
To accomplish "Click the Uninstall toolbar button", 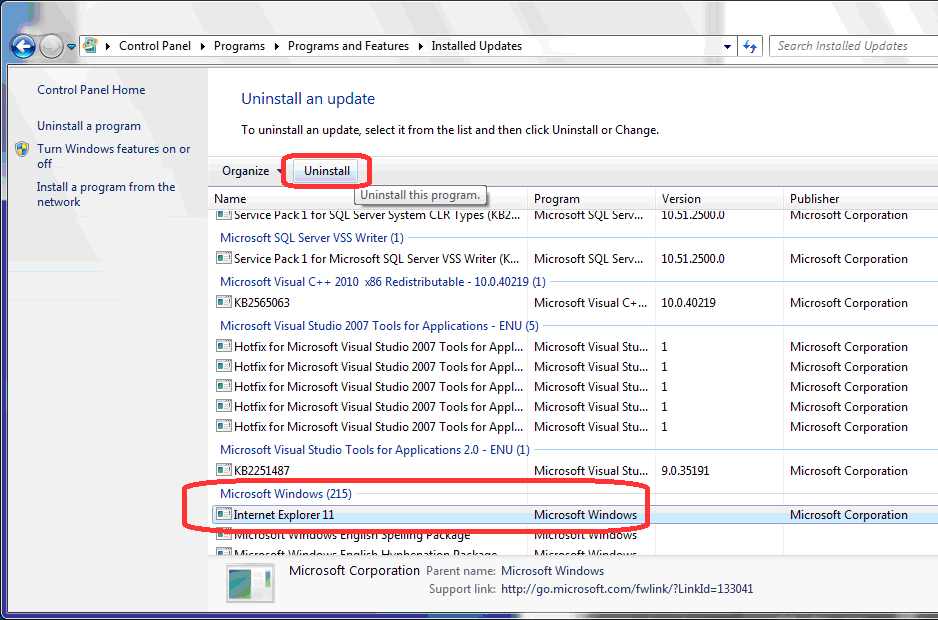I will click(x=327, y=171).
